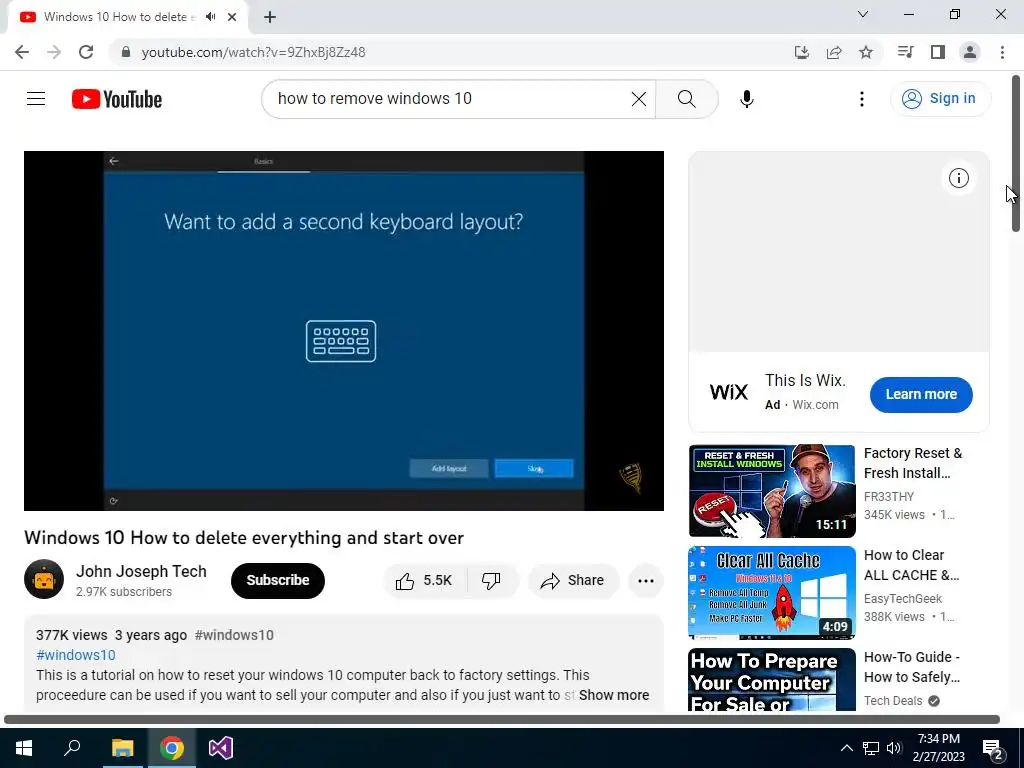The height and width of the screenshot is (768, 1024).
Task: Subscribe to John Joseph Tech
Action: tap(278, 581)
